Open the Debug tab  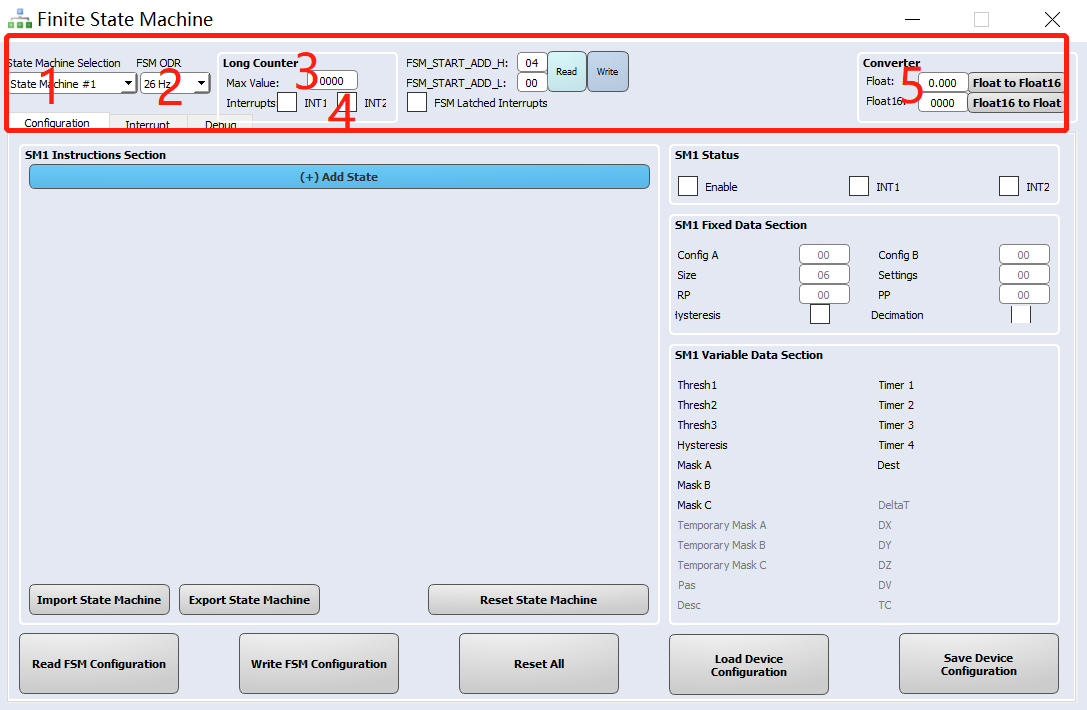coord(221,125)
